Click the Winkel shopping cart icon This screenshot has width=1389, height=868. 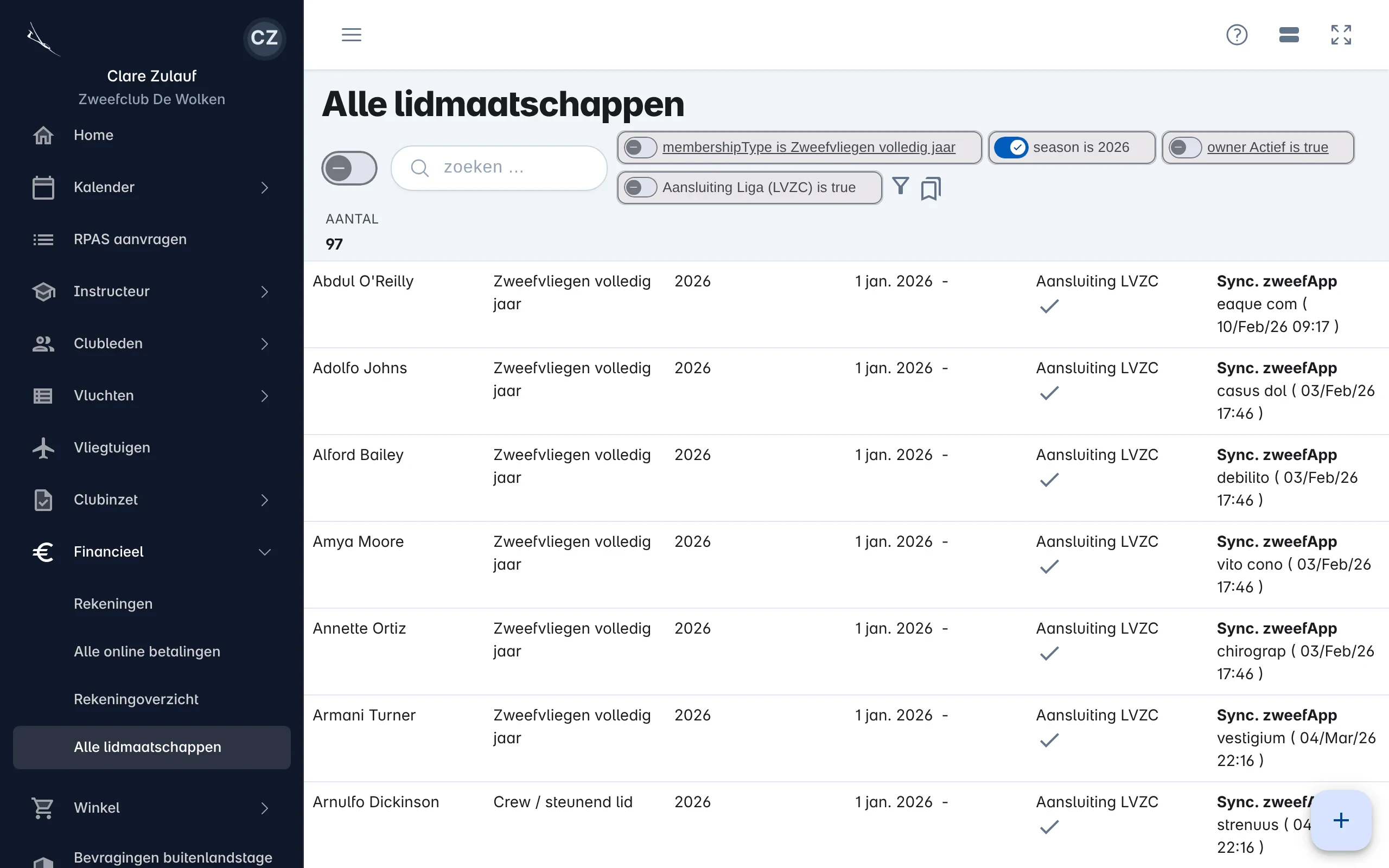point(43,808)
